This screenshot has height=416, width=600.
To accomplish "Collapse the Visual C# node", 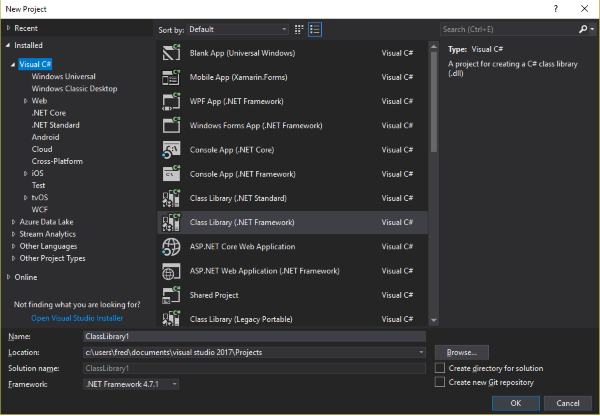I will click(x=13, y=64).
